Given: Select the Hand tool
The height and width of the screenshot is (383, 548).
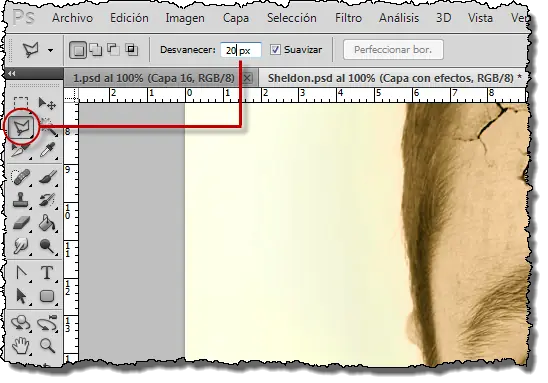Looking at the screenshot, I should coord(20,346).
